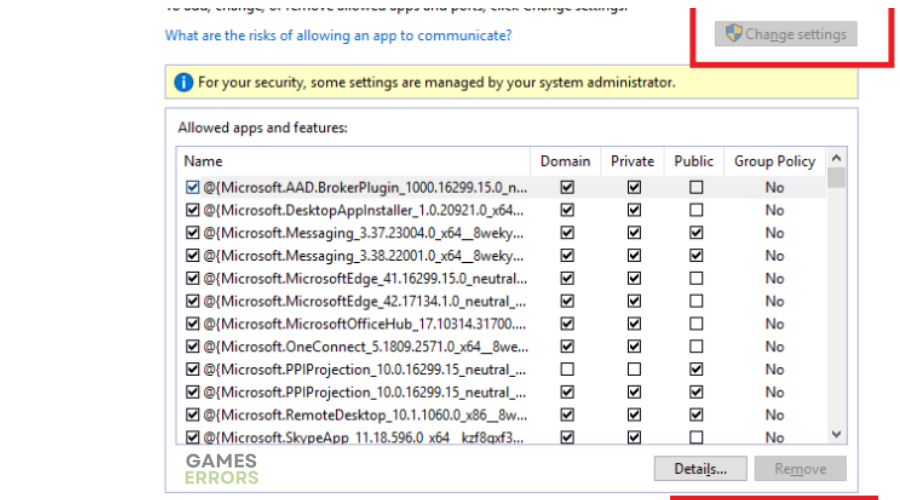Sort by the Group Policy column header
The height and width of the screenshot is (500, 900).
pyautogui.click(x=774, y=161)
